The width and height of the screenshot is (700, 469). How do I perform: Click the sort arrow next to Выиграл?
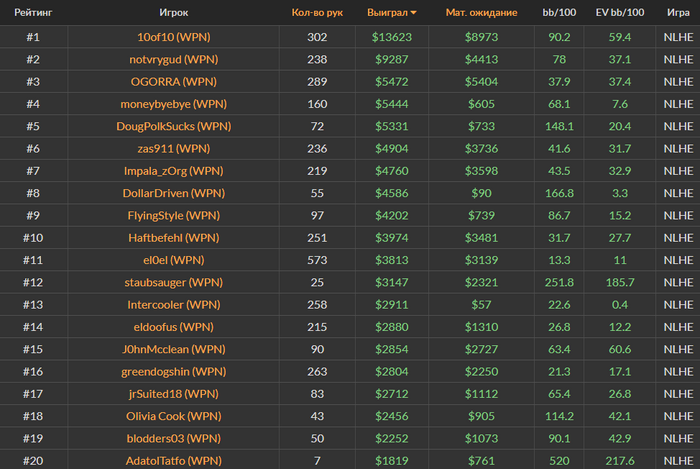tap(413, 13)
